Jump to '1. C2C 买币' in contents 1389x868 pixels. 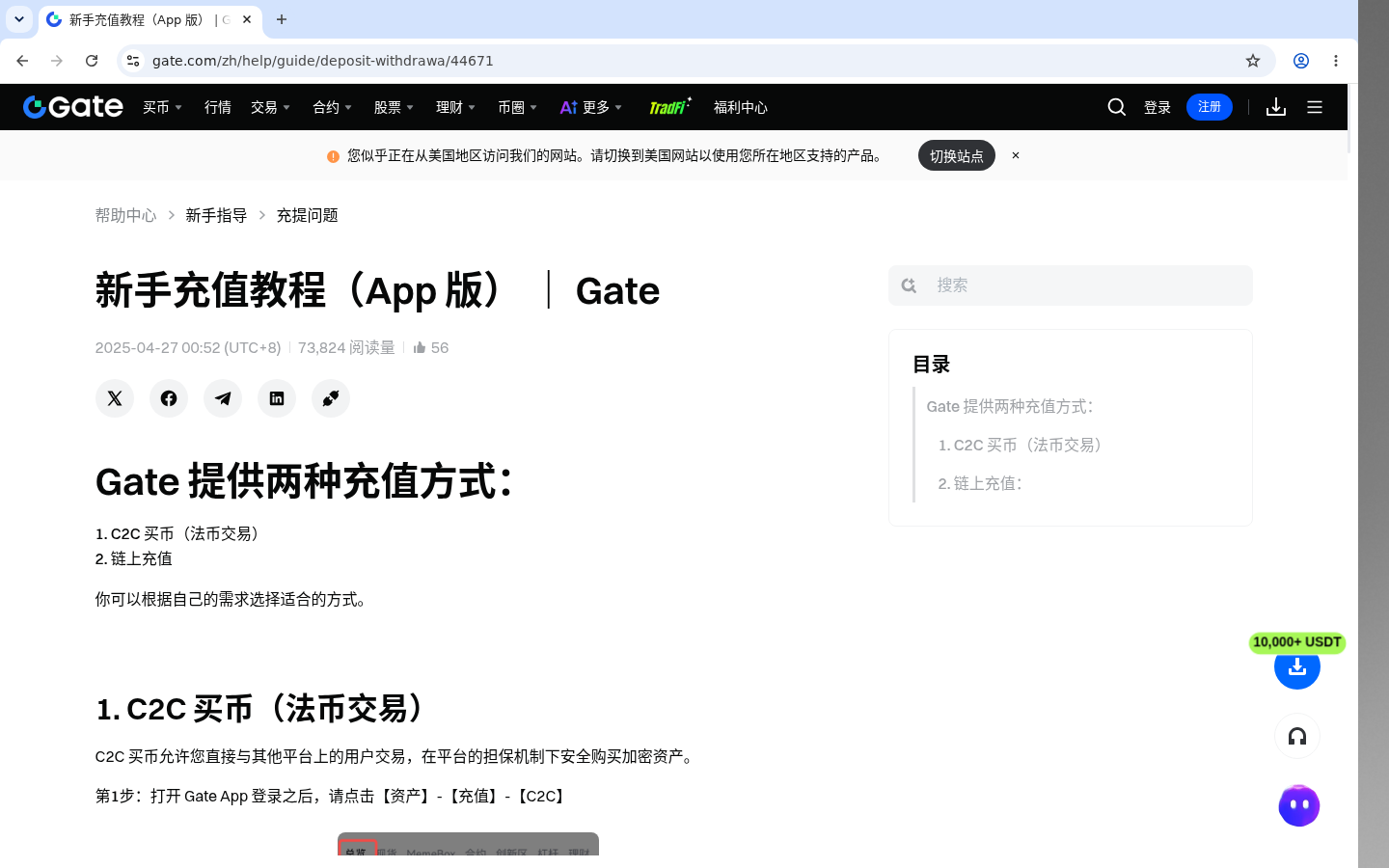[1023, 445]
